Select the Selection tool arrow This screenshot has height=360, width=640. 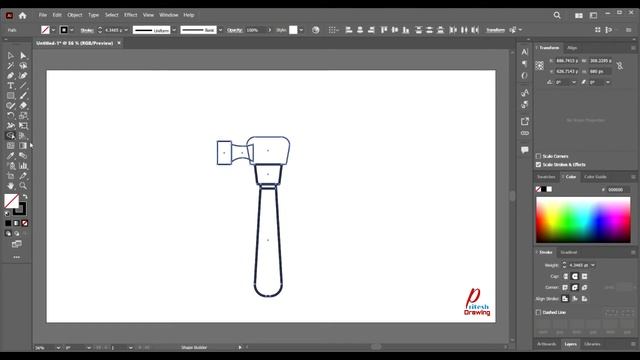click(11, 56)
